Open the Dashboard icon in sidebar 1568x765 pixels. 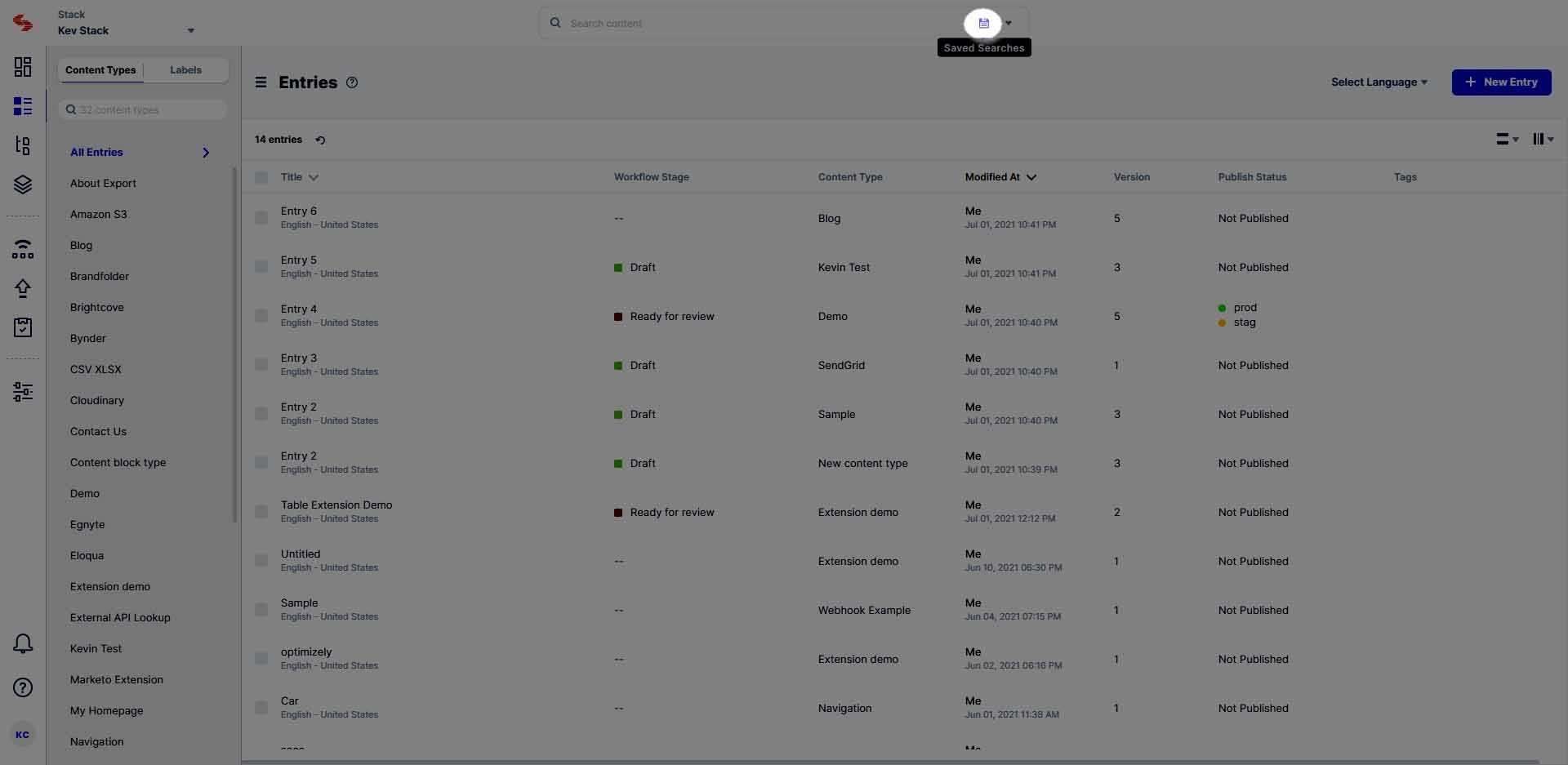[23, 67]
